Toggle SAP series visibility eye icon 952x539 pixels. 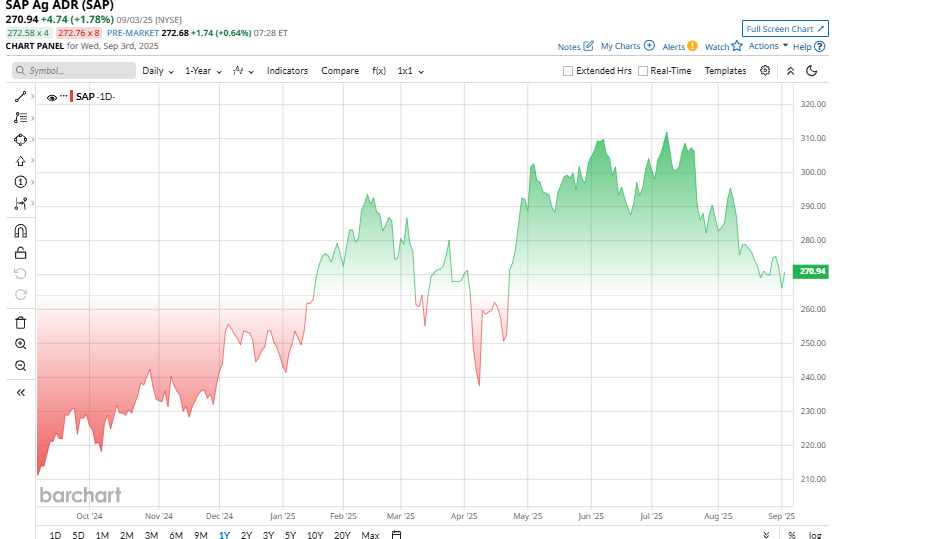52,97
